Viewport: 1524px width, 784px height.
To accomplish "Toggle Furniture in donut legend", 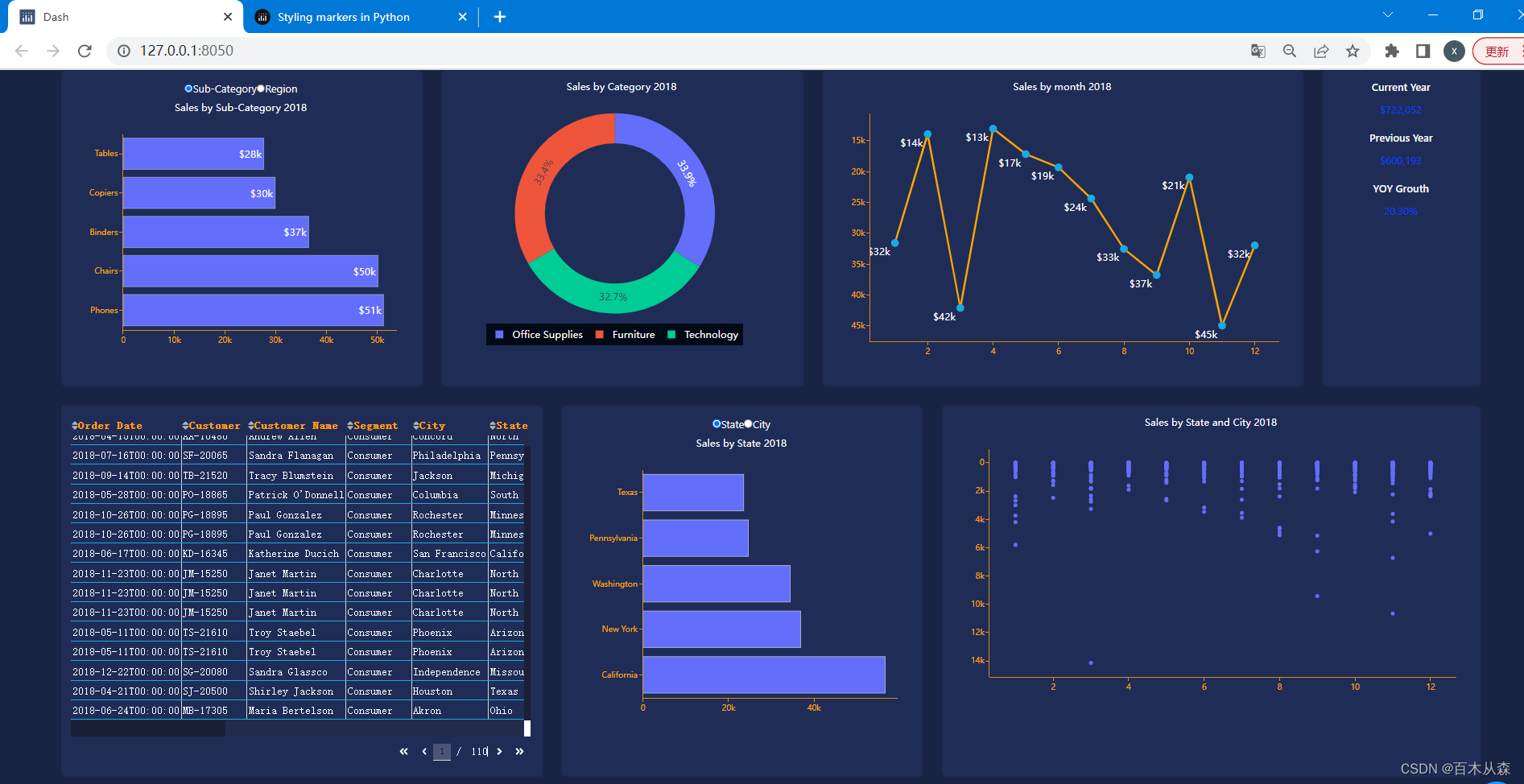I will (x=626, y=335).
